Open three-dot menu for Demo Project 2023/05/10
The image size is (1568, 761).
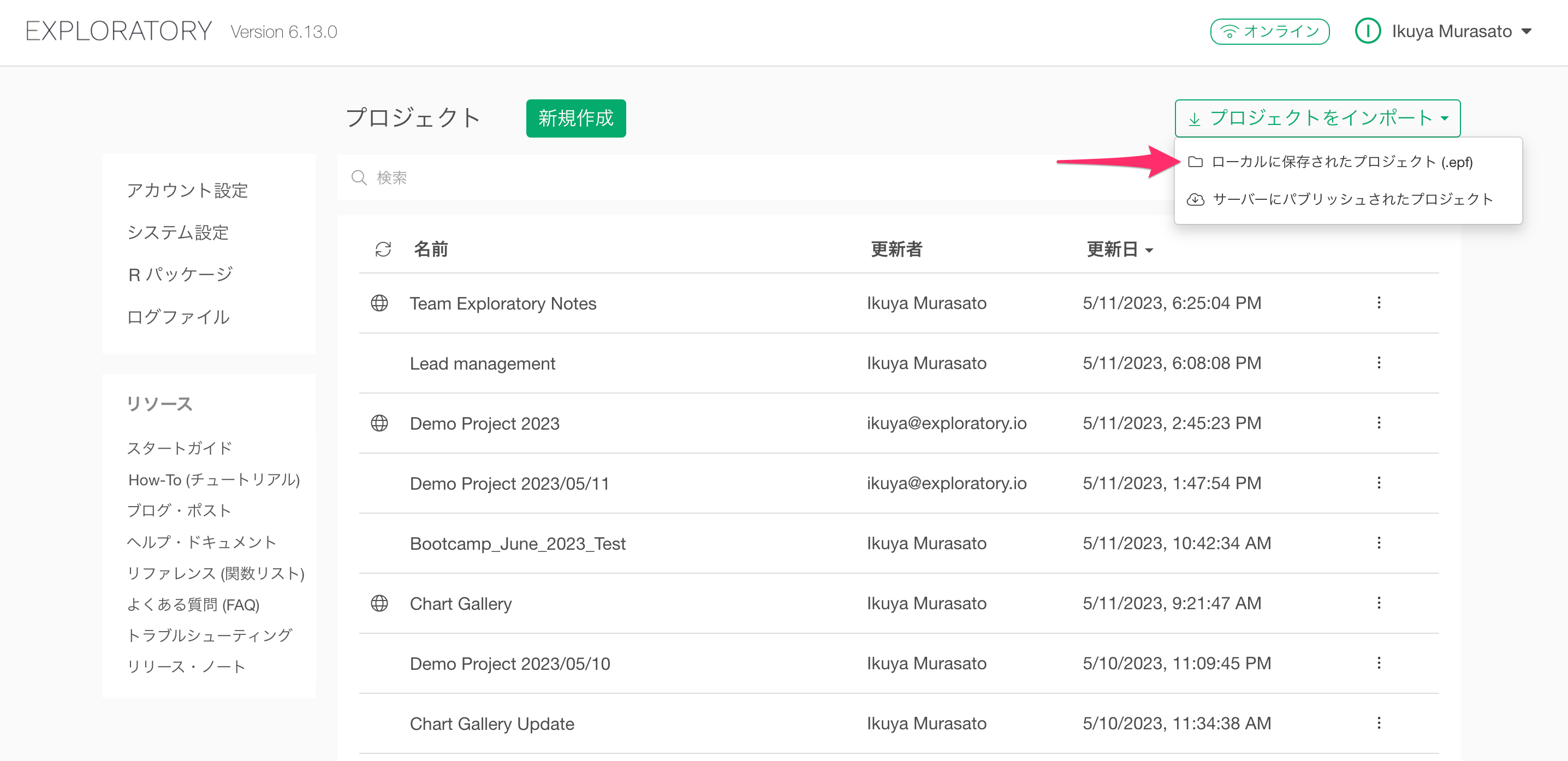coord(1379,662)
